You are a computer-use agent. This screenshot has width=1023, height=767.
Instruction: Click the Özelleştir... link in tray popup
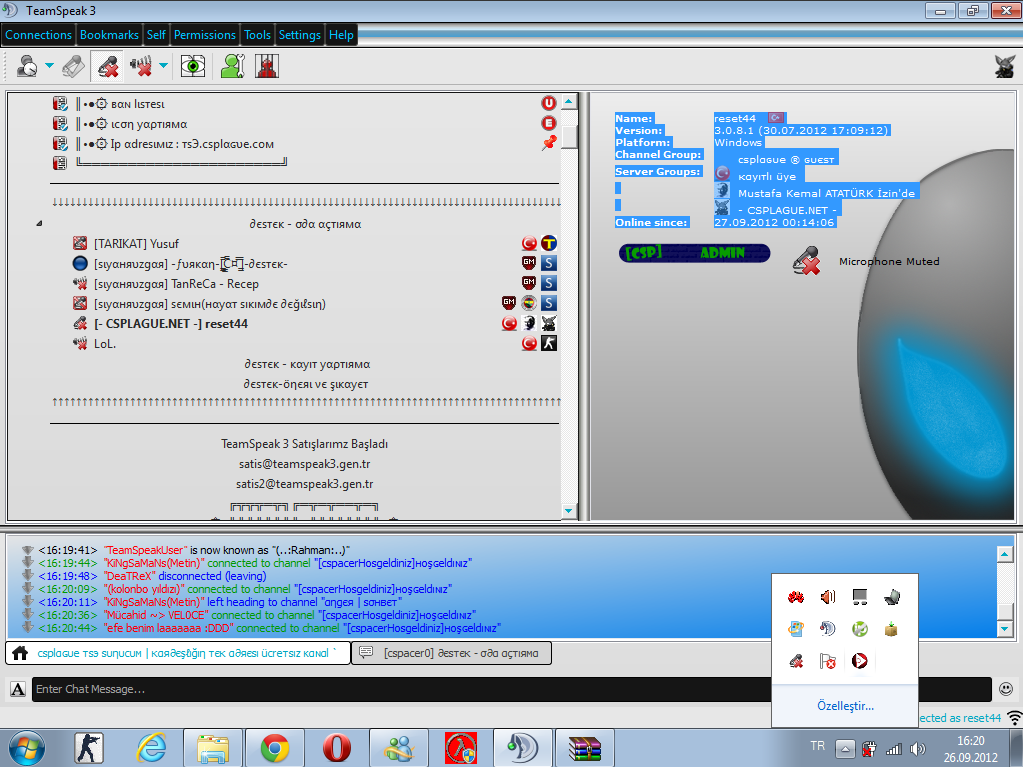[845, 706]
